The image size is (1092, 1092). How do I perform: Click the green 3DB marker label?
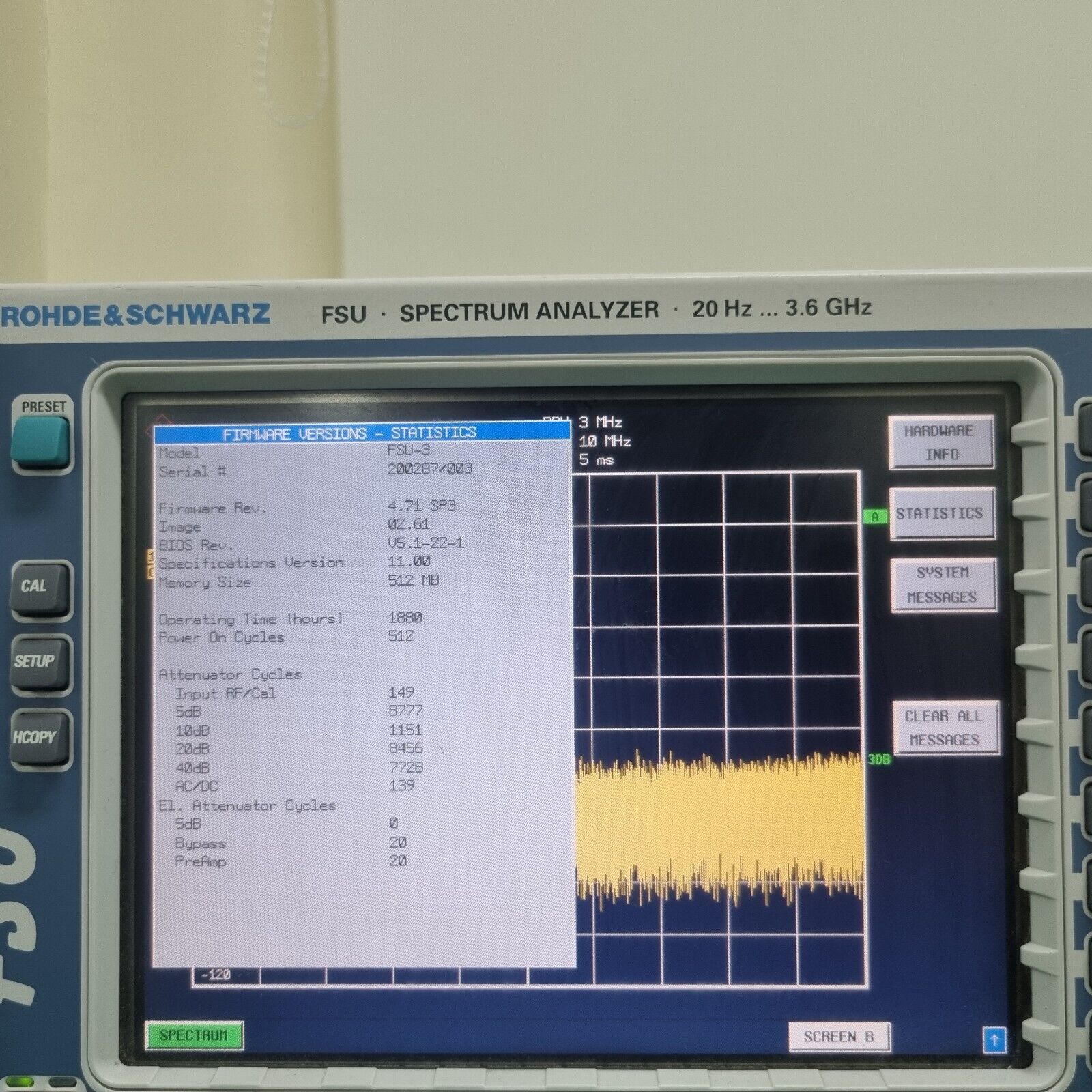(x=878, y=759)
